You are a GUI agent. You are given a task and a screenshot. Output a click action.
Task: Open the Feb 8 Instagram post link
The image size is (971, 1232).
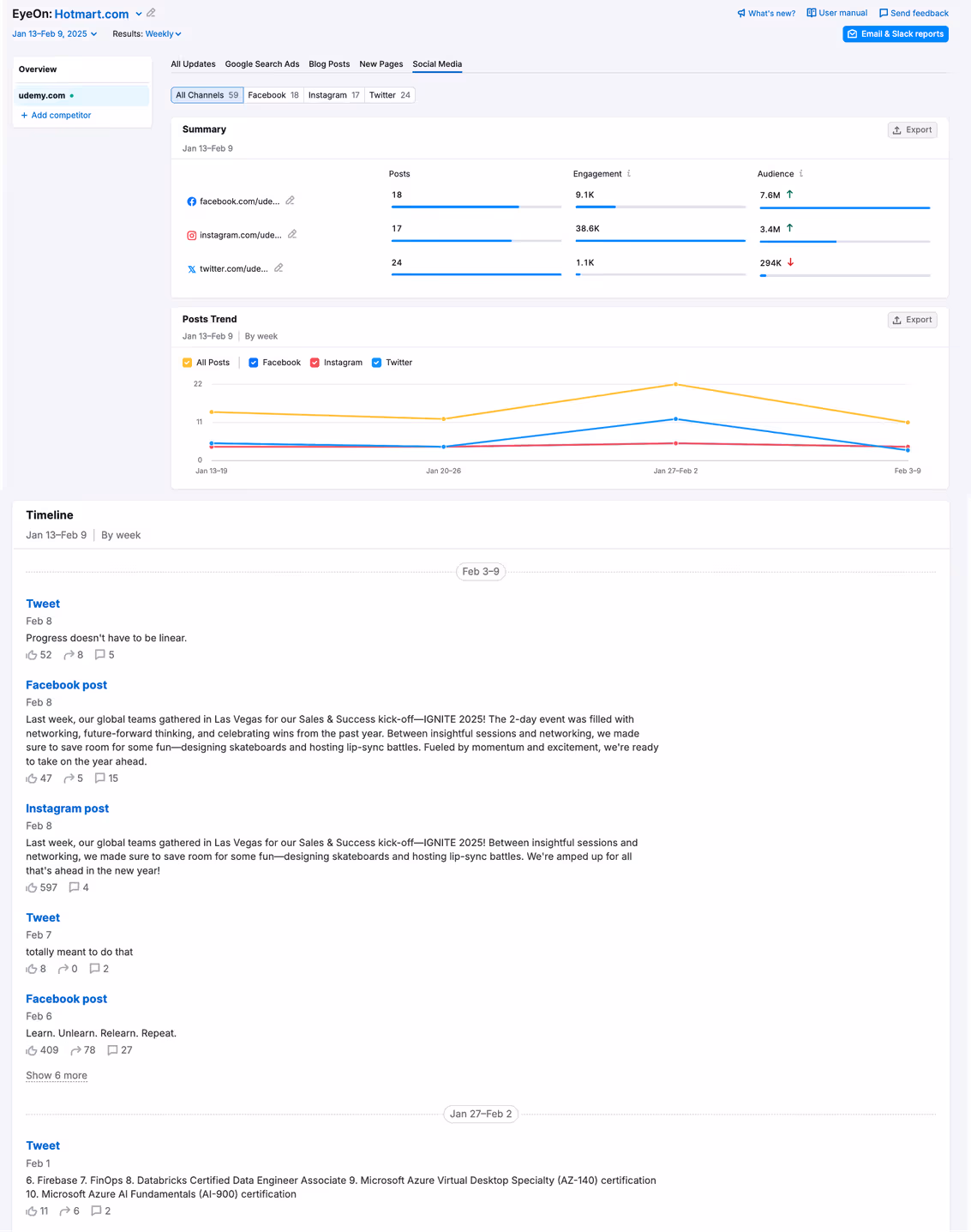point(67,808)
